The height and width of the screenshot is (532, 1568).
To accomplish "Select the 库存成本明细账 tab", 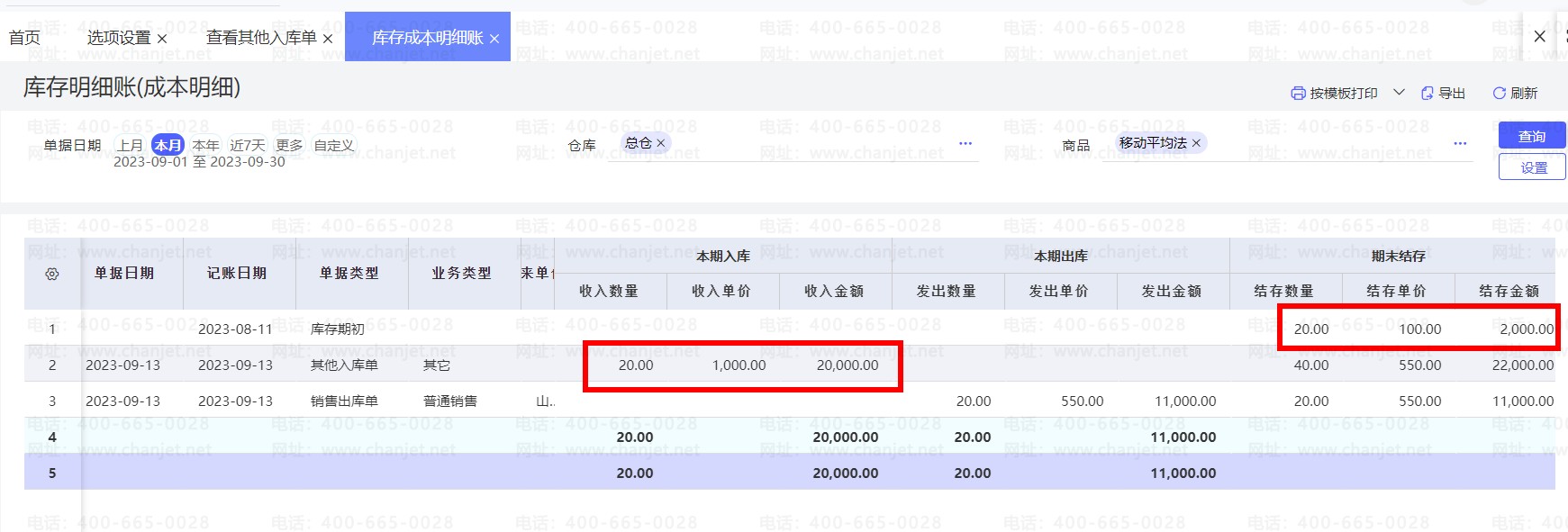I will [428, 37].
